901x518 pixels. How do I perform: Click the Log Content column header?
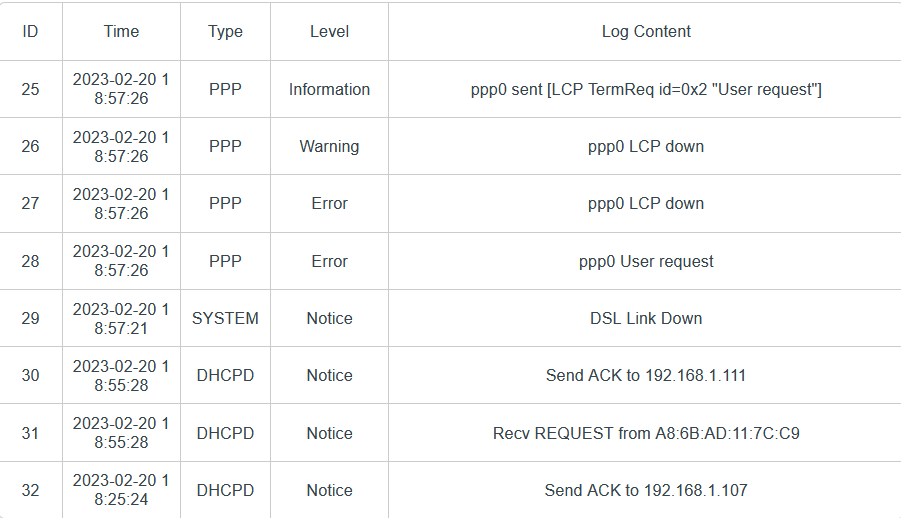[x=645, y=31]
